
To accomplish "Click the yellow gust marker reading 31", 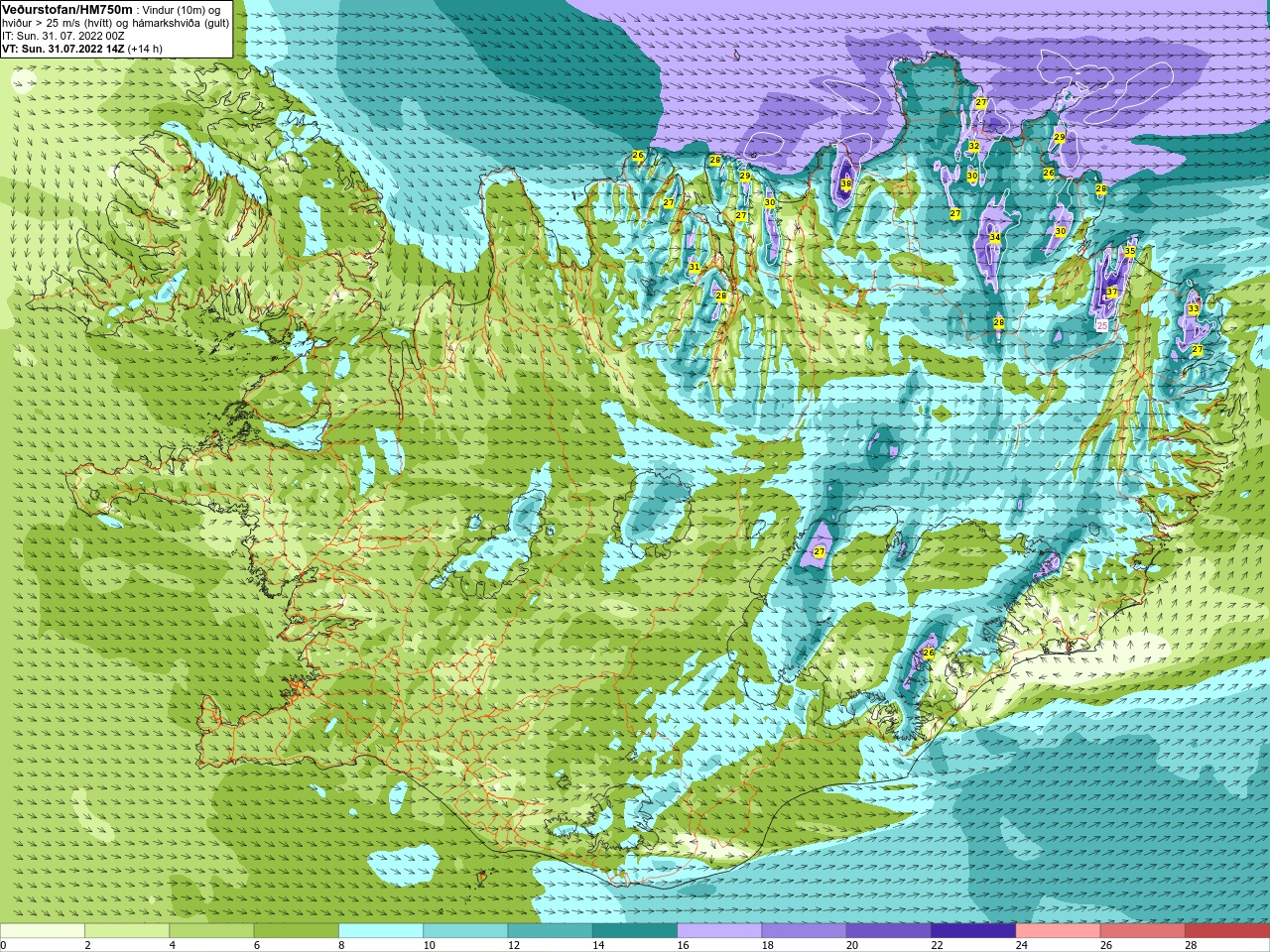I will click(695, 267).
